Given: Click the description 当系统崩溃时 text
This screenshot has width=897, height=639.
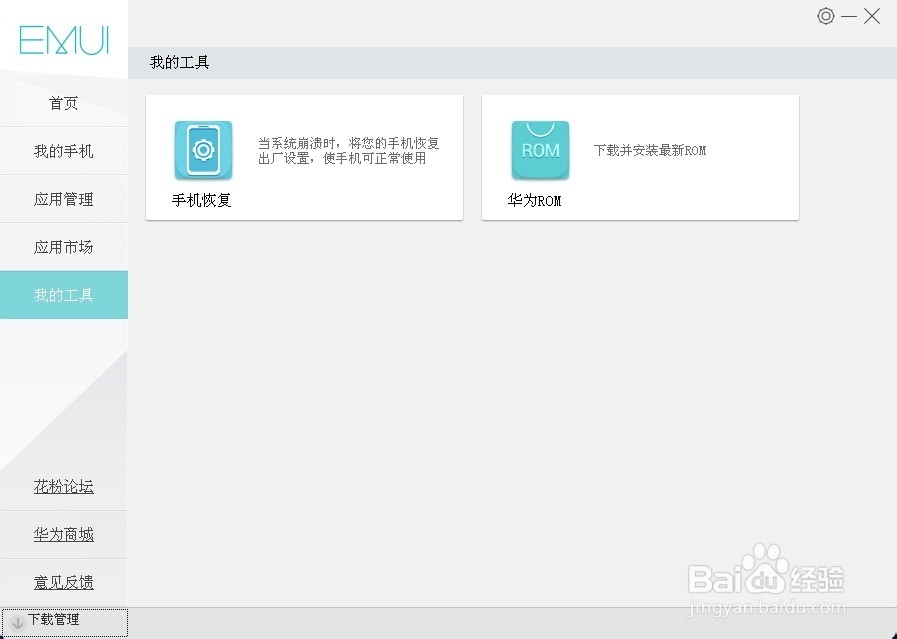Looking at the screenshot, I should 348,150.
